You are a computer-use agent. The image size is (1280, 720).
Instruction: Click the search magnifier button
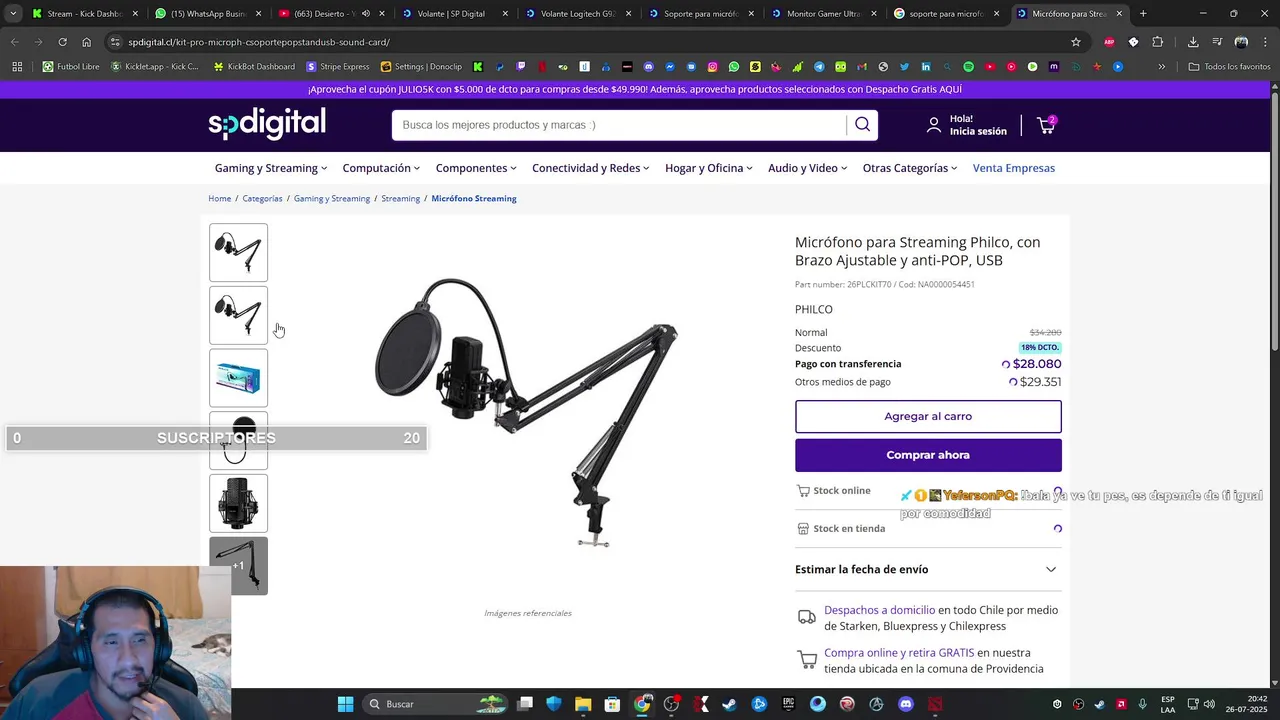(x=862, y=125)
